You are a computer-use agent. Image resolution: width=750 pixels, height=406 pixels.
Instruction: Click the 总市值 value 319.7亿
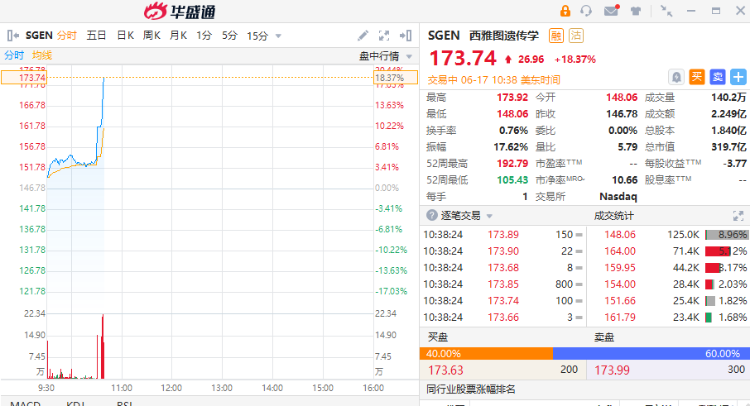[x=728, y=147]
